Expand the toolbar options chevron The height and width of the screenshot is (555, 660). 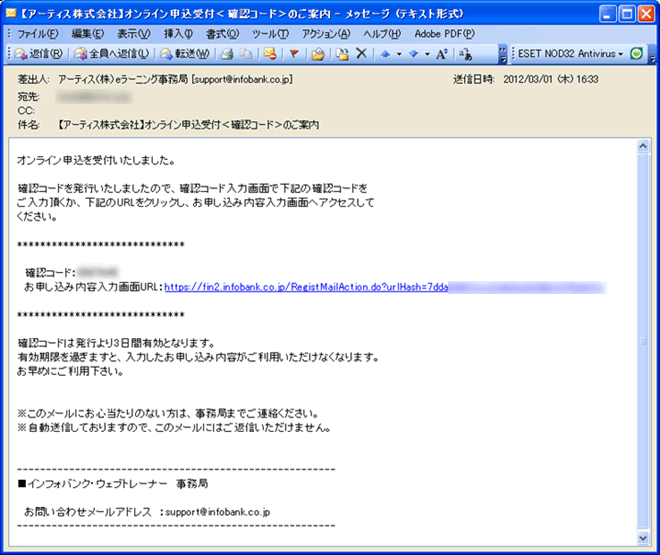click(503, 54)
